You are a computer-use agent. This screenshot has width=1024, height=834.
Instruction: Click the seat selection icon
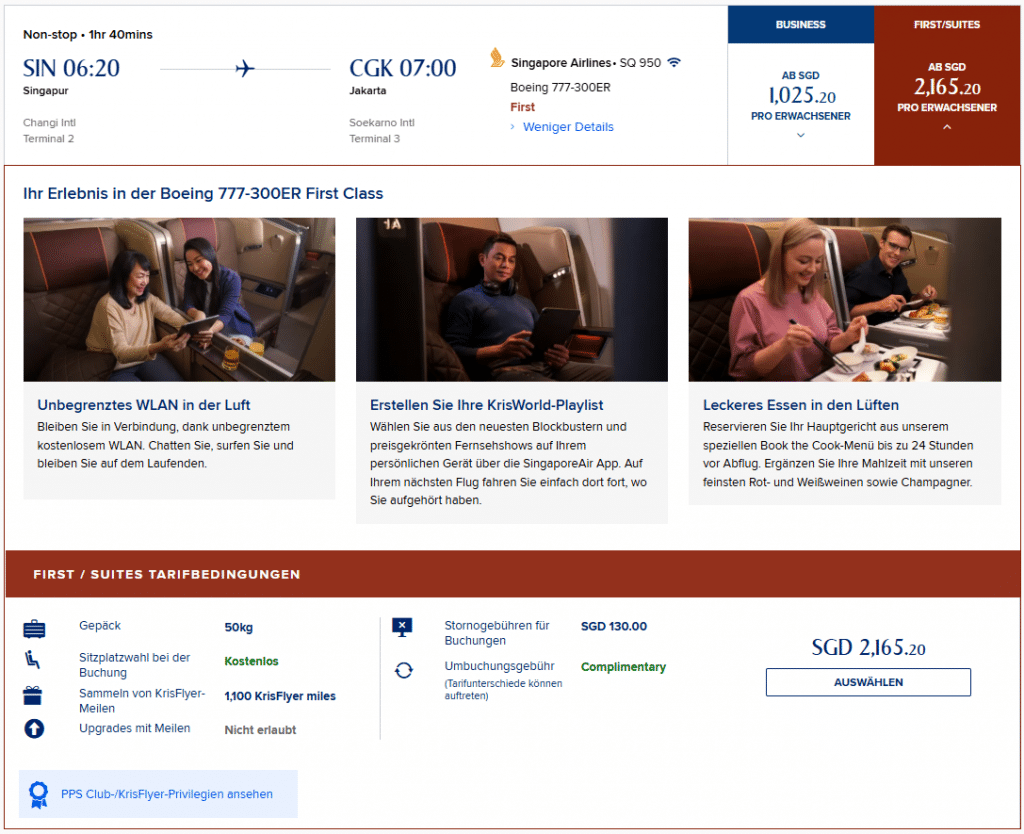(33, 659)
